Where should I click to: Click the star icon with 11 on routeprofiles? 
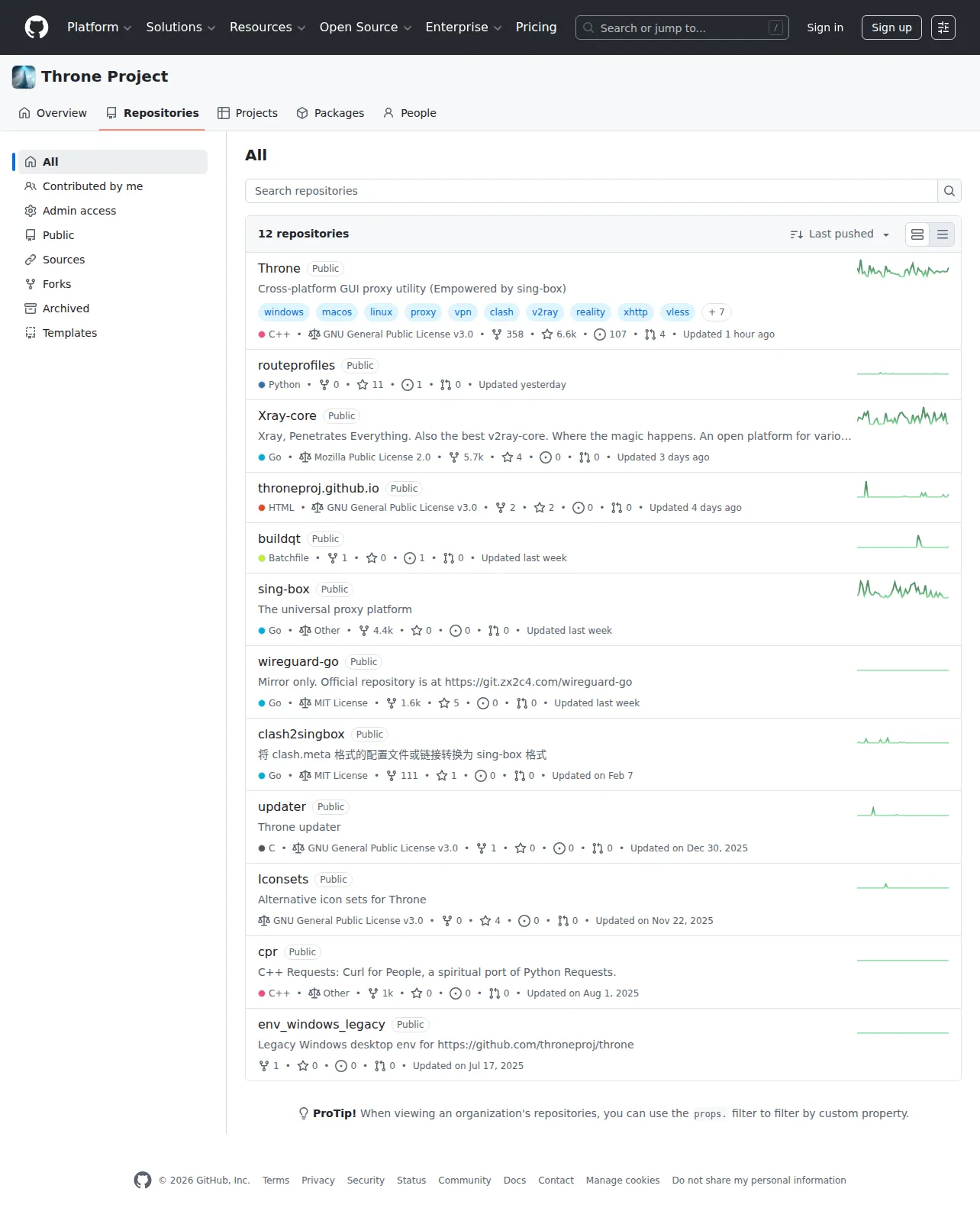click(x=363, y=385)
